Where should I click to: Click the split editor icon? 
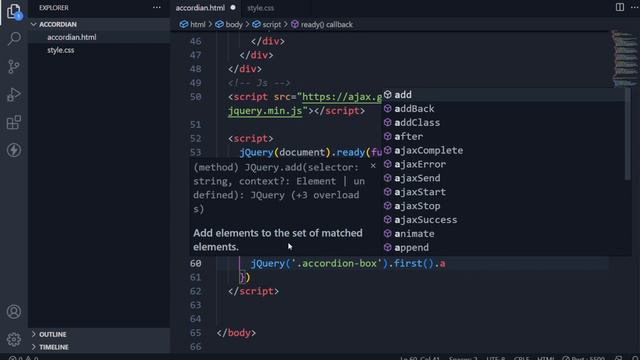point(620,7)
